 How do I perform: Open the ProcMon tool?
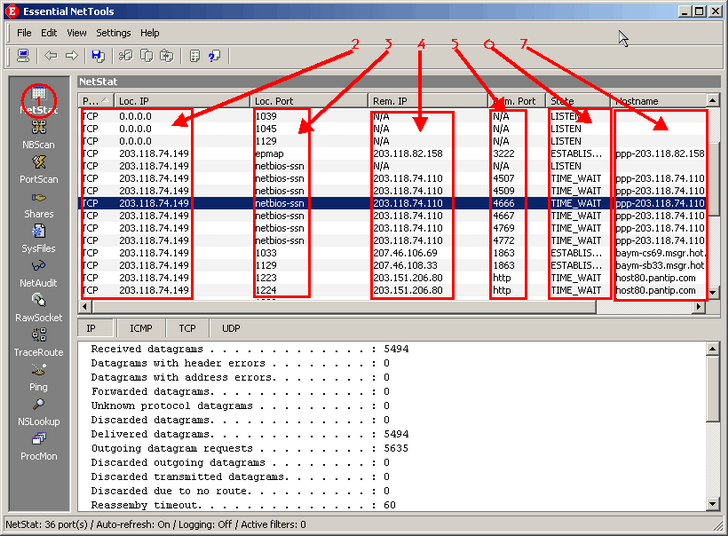pyautogui.click(x=39, y=447)
